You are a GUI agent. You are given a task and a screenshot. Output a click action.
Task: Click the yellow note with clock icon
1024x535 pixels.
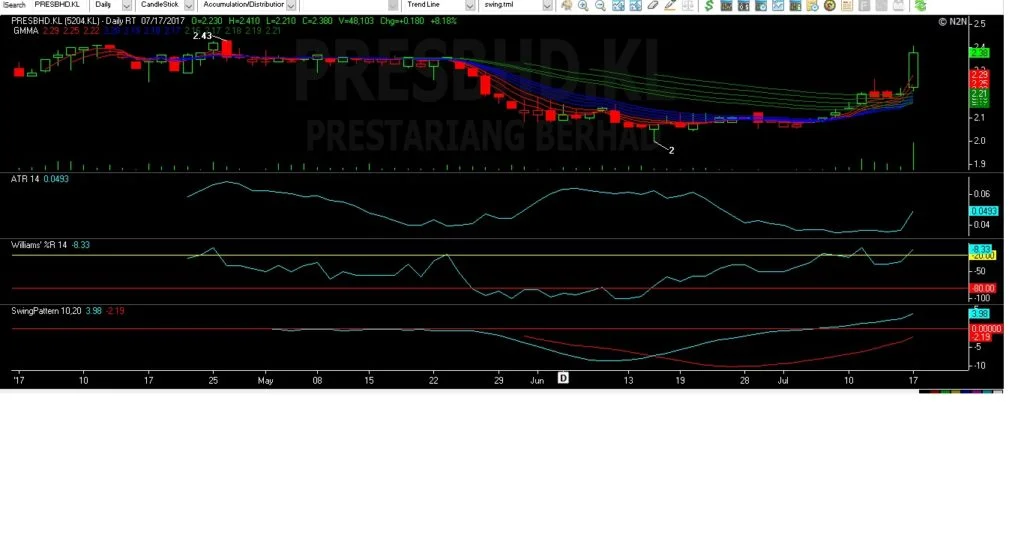[x=812, y=5]
